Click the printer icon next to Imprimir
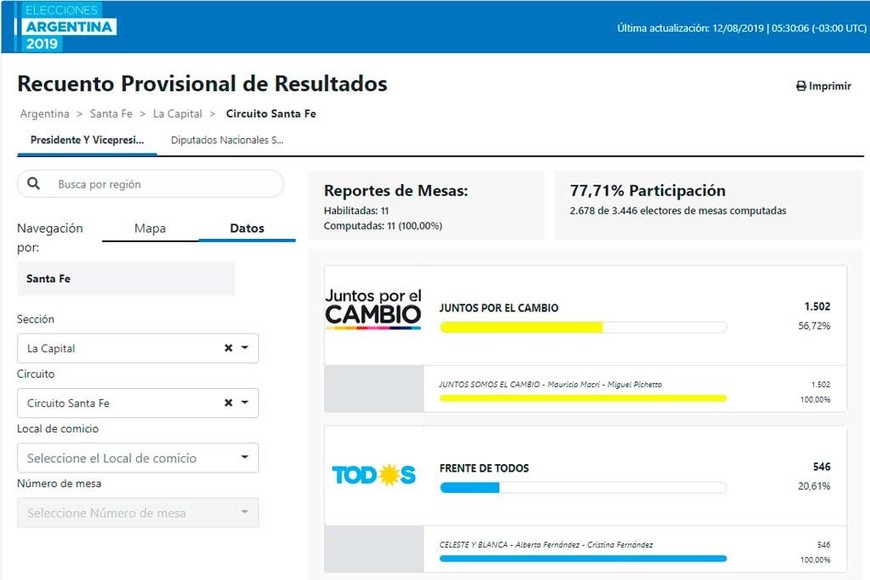This screenshot has width=870, height=580. tap(801, 87)
